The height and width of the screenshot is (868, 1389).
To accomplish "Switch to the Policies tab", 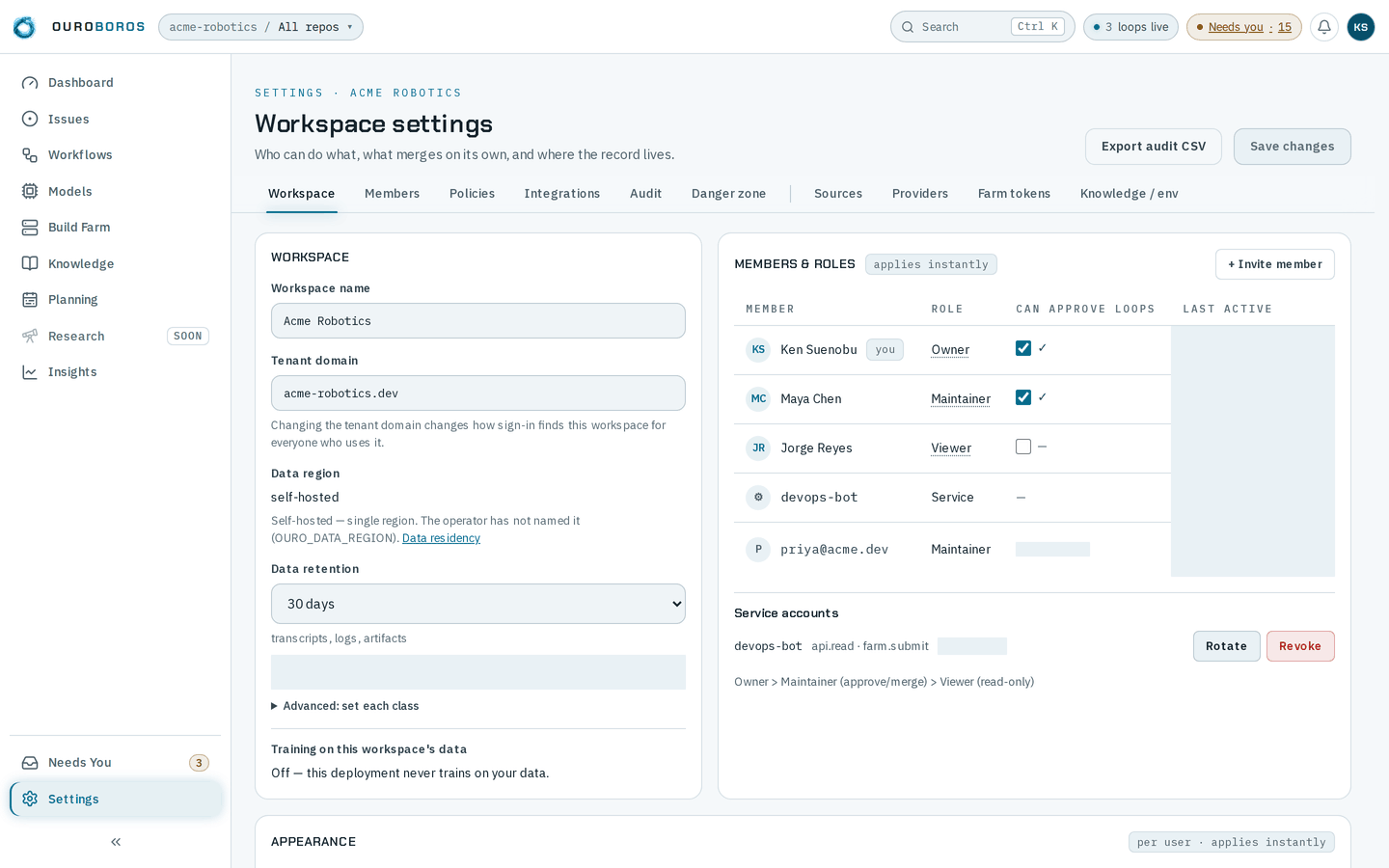I will [472, 194].
